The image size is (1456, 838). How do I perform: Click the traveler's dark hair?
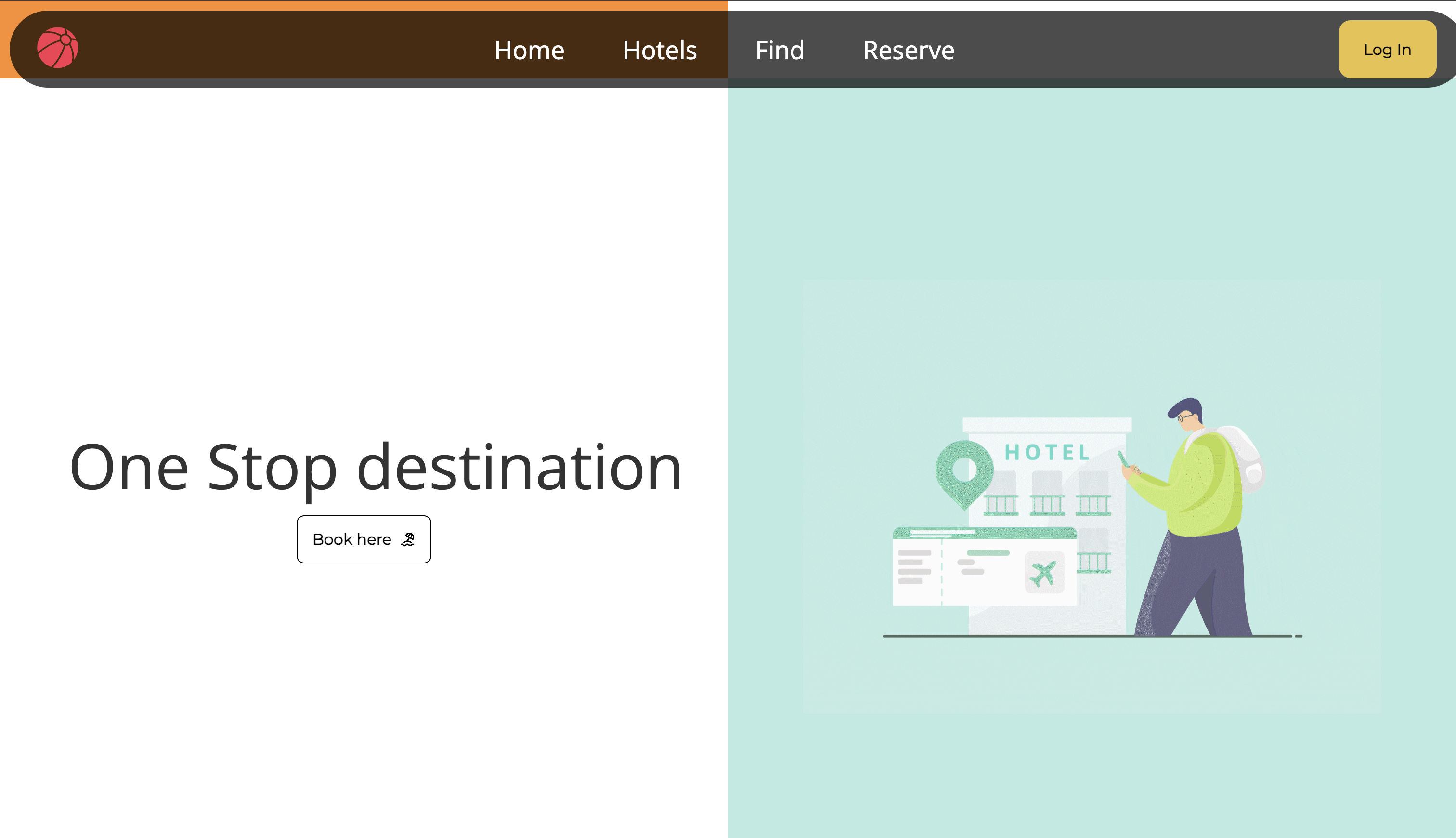coord(1187,406)
